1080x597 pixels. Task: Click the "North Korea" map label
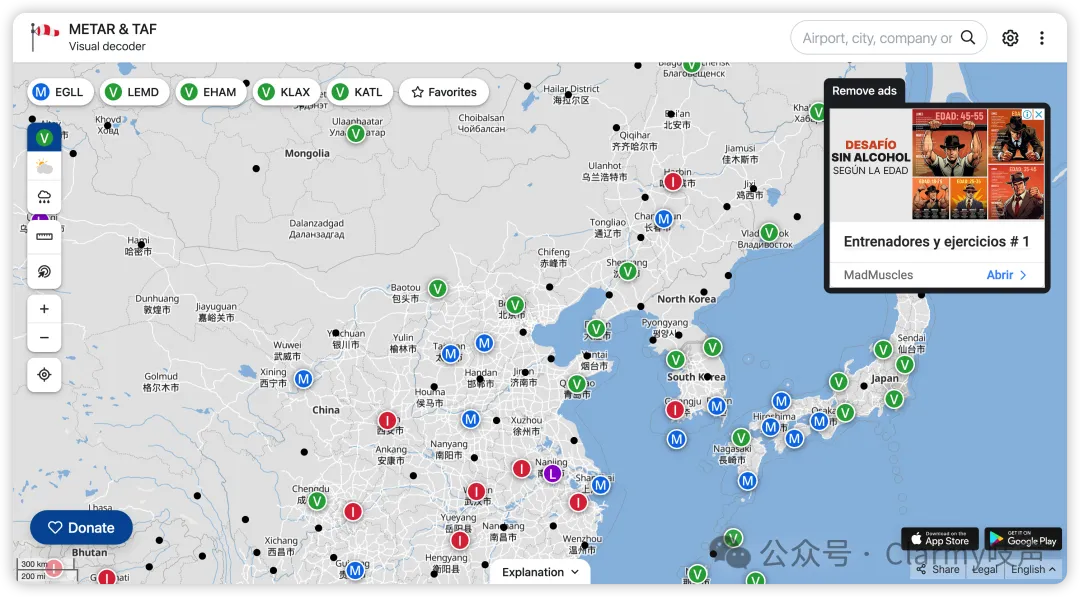click(686, 299)
